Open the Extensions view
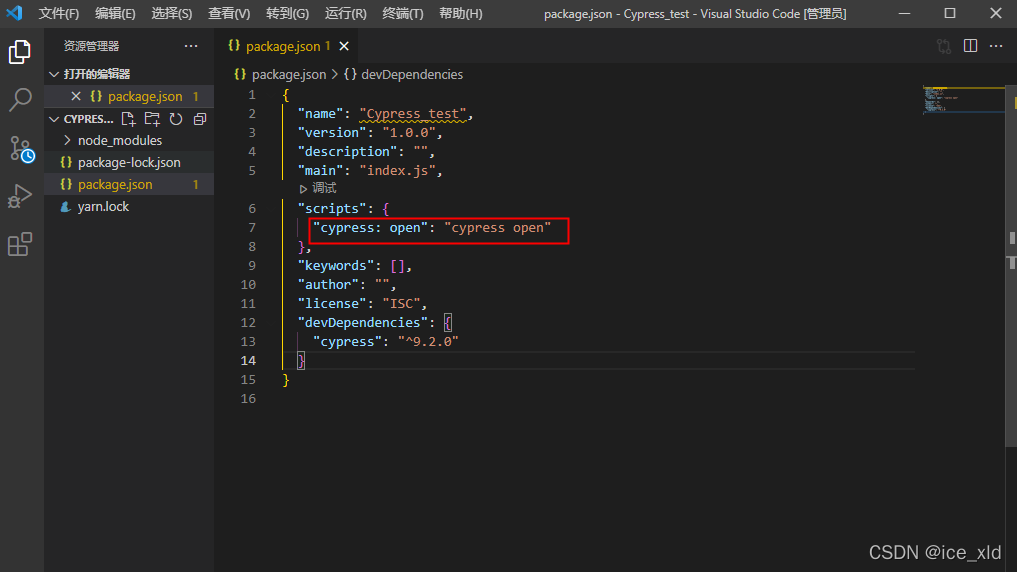The image size is (1017, 572). [x=20, y=244]
